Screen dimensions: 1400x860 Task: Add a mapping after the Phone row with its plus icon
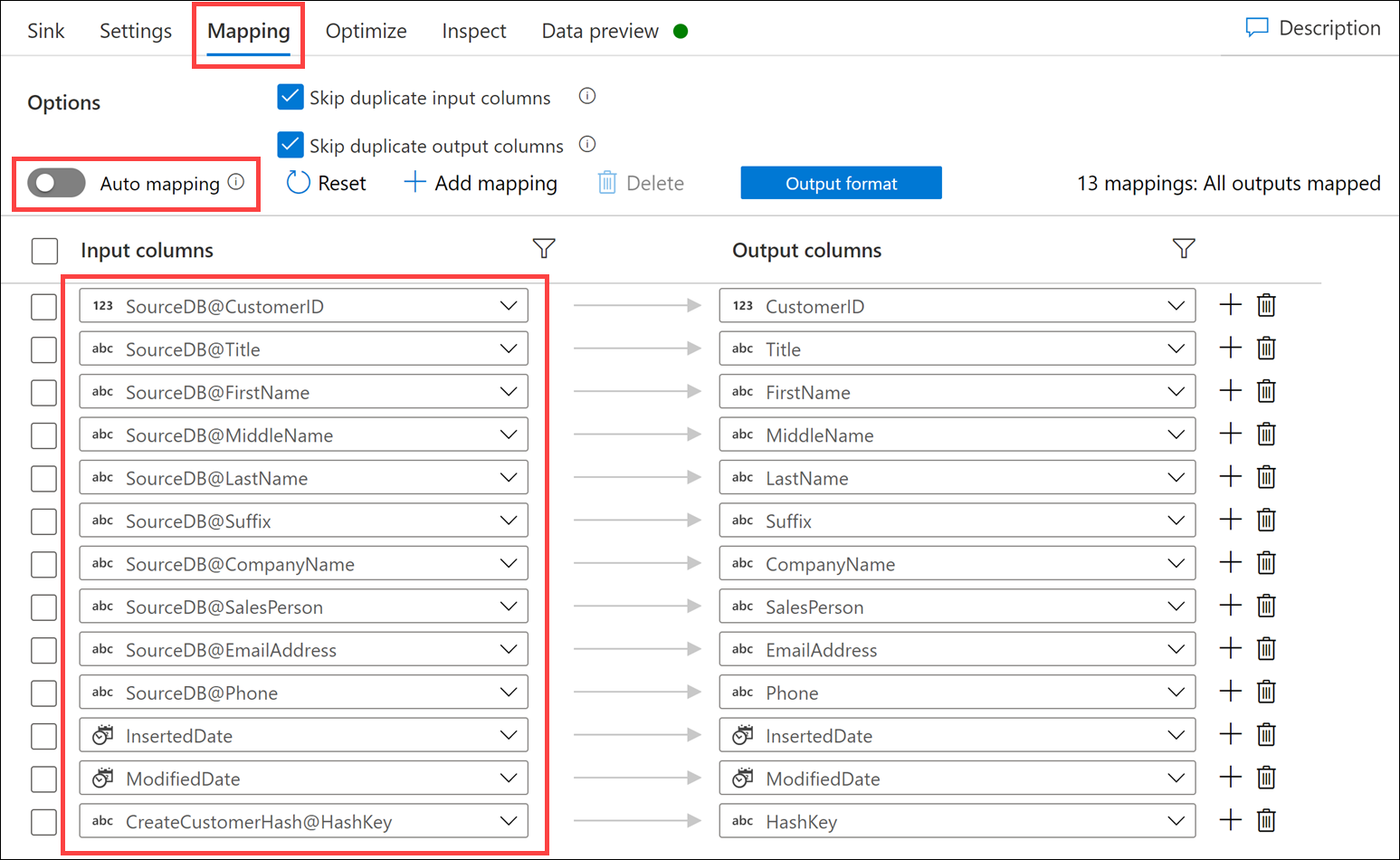pos(1230,692)
